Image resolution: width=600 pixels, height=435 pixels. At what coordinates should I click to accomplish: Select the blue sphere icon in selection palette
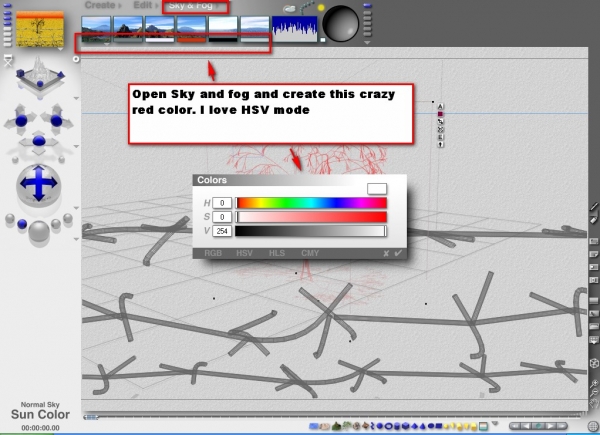coord(380,426)
